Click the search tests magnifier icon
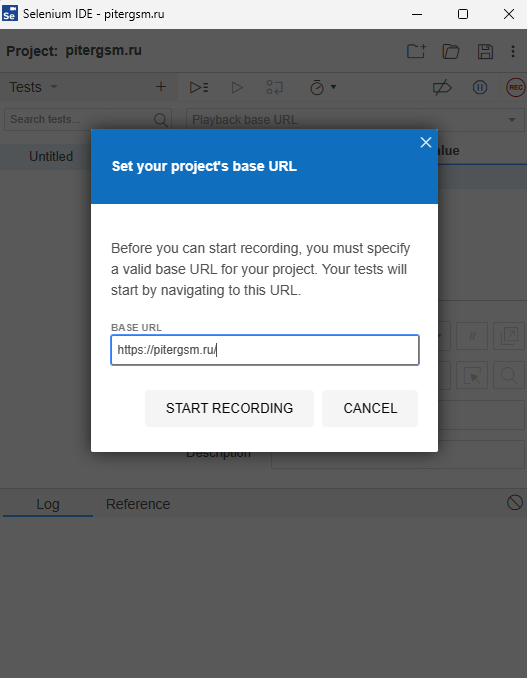This screenshot has width=527, height=678. 160,120
